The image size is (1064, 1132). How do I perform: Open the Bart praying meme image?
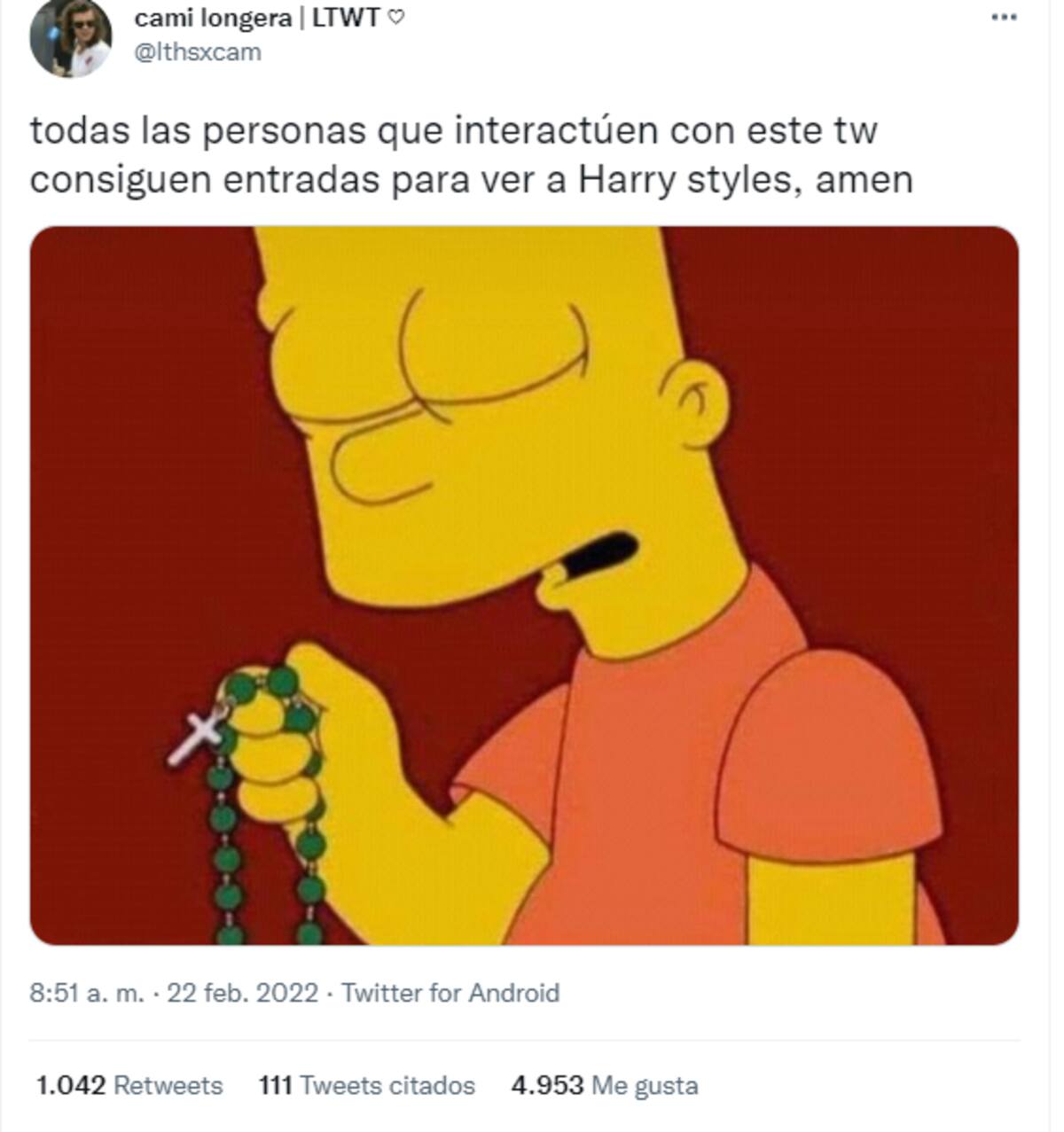coord(524,585)
